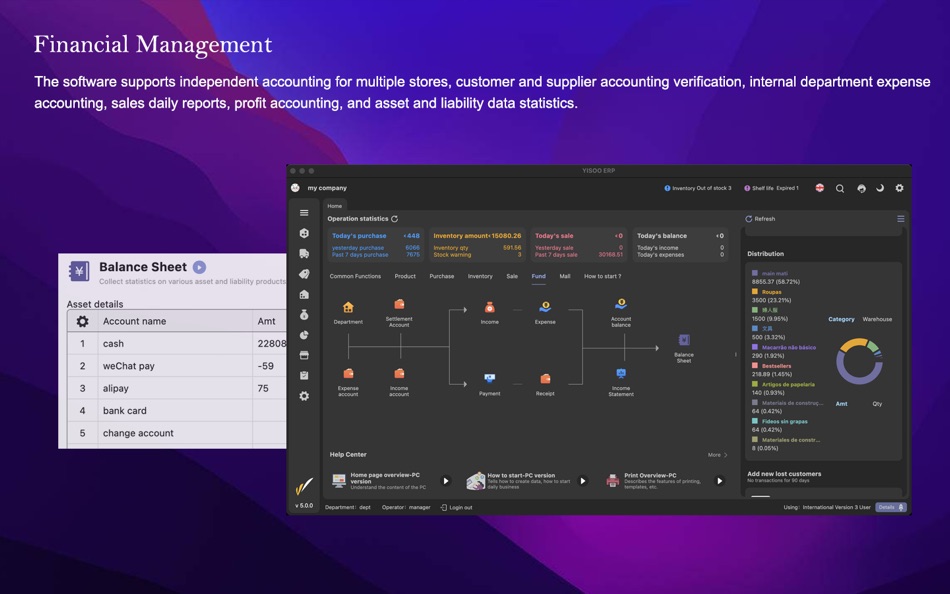Click the Details button in status bar
Viewport: 950px width, 594px height.
tap(891, 507)
